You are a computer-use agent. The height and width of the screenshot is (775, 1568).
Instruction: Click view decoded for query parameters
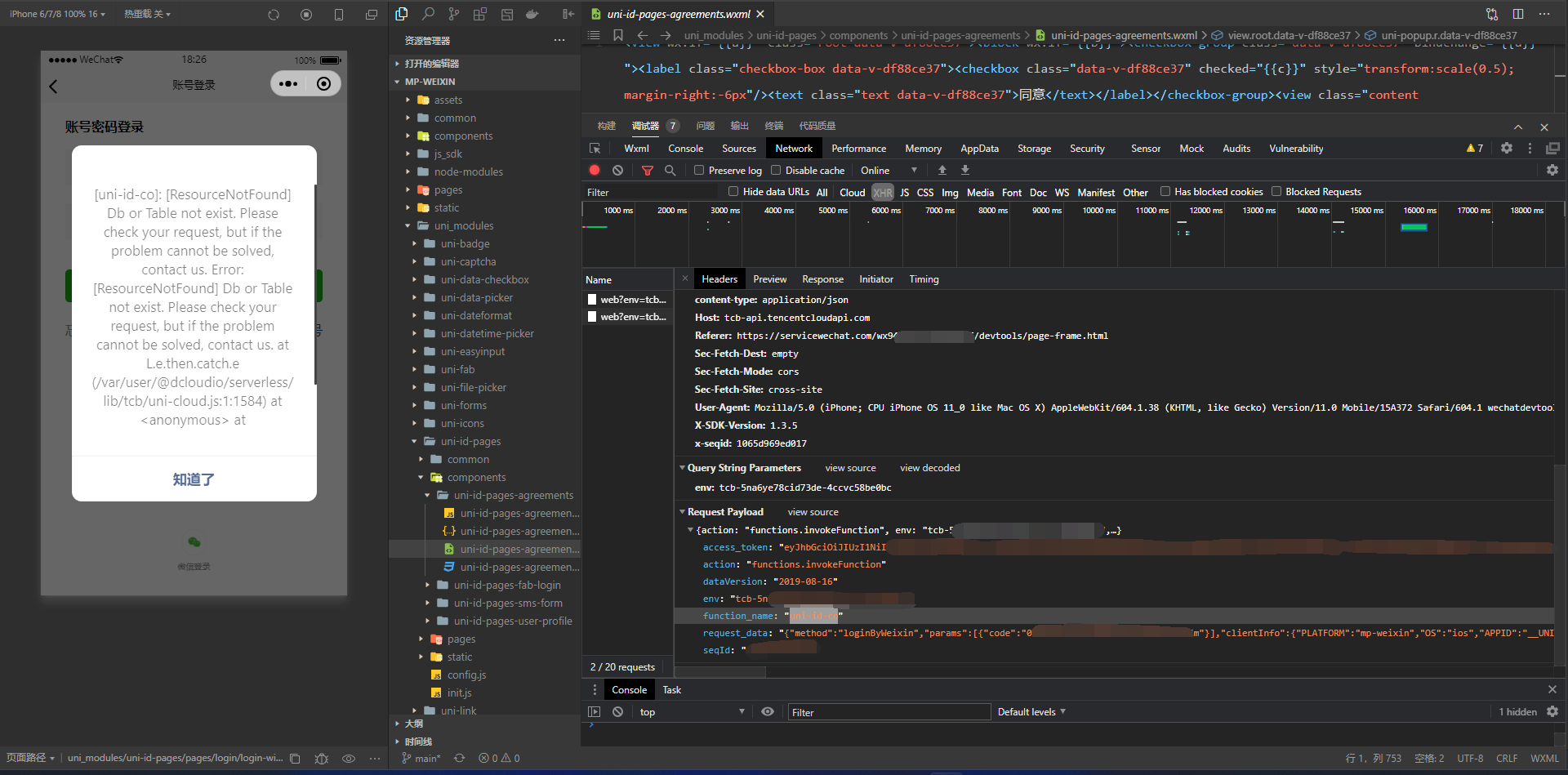coord(929,468)
